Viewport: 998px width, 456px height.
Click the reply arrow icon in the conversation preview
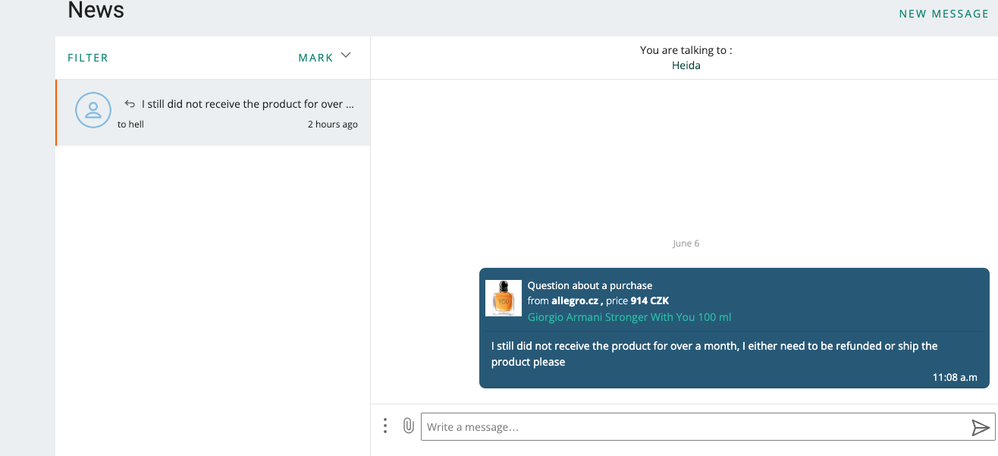coord(130,104)
